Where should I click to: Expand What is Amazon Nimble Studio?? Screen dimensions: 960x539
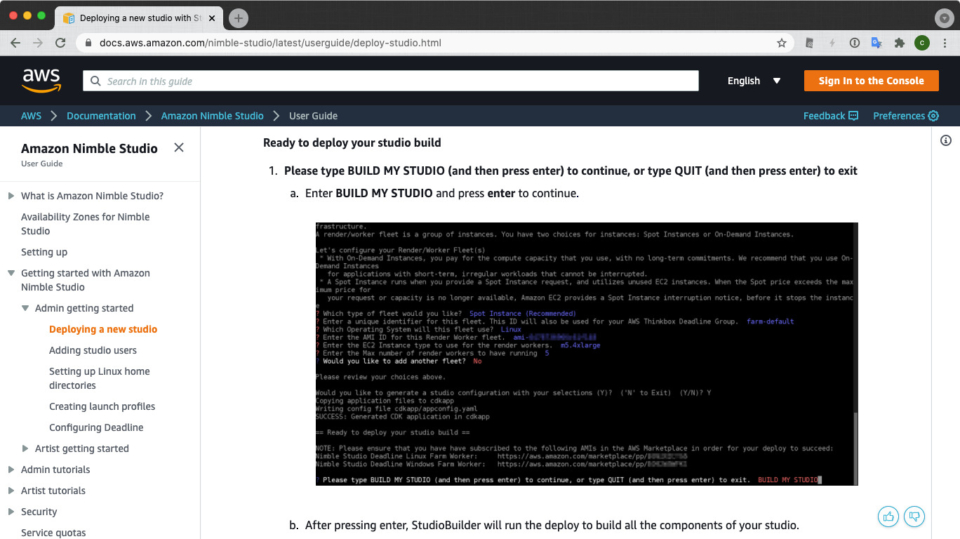[x=11, y=196]
